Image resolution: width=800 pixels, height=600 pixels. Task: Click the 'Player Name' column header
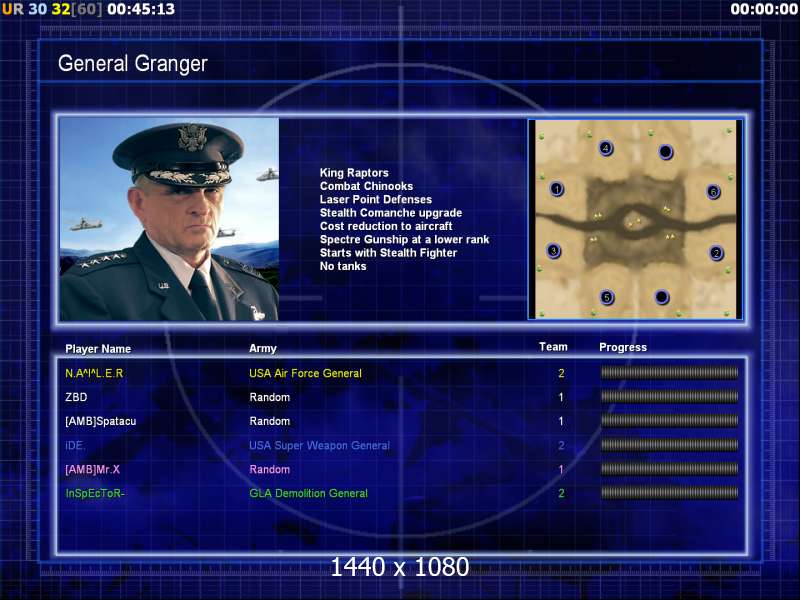coord(98,349)
